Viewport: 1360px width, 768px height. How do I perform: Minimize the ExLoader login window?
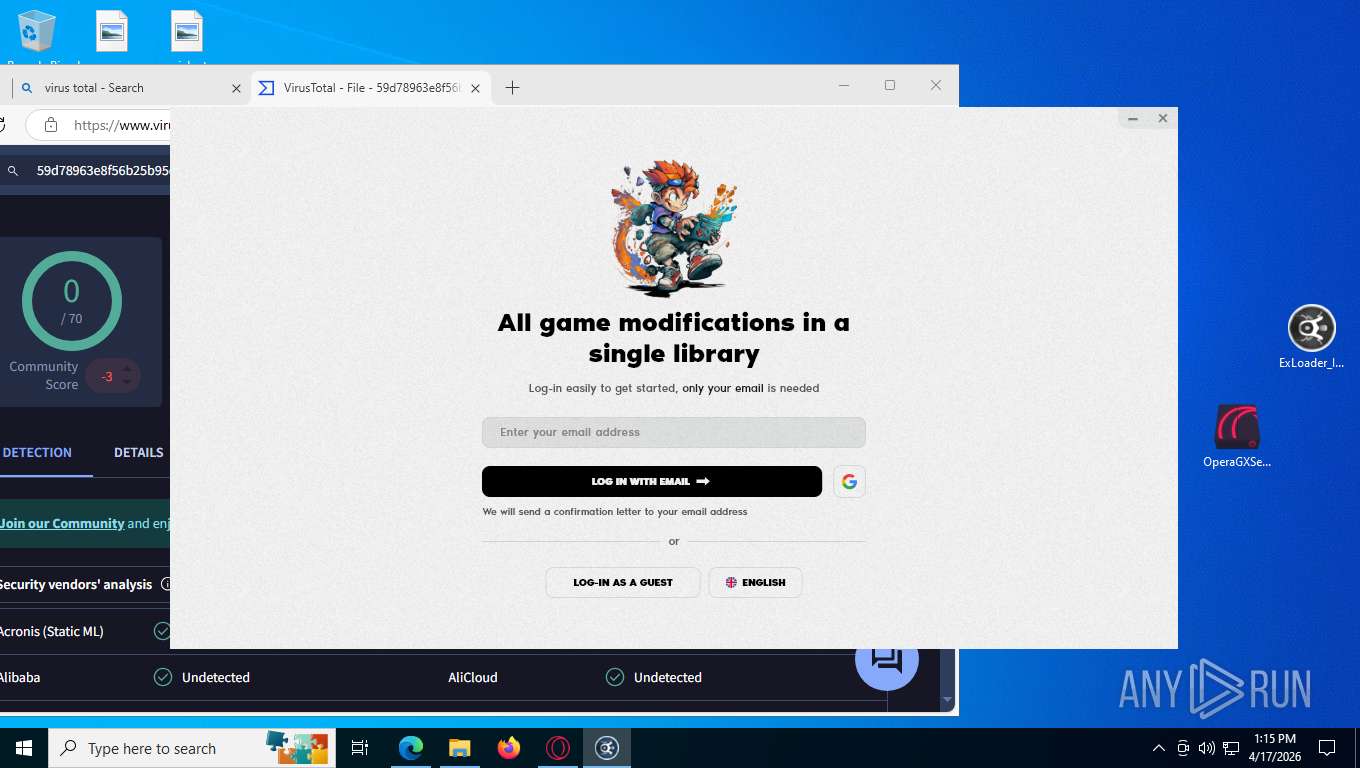[1133, 119]
